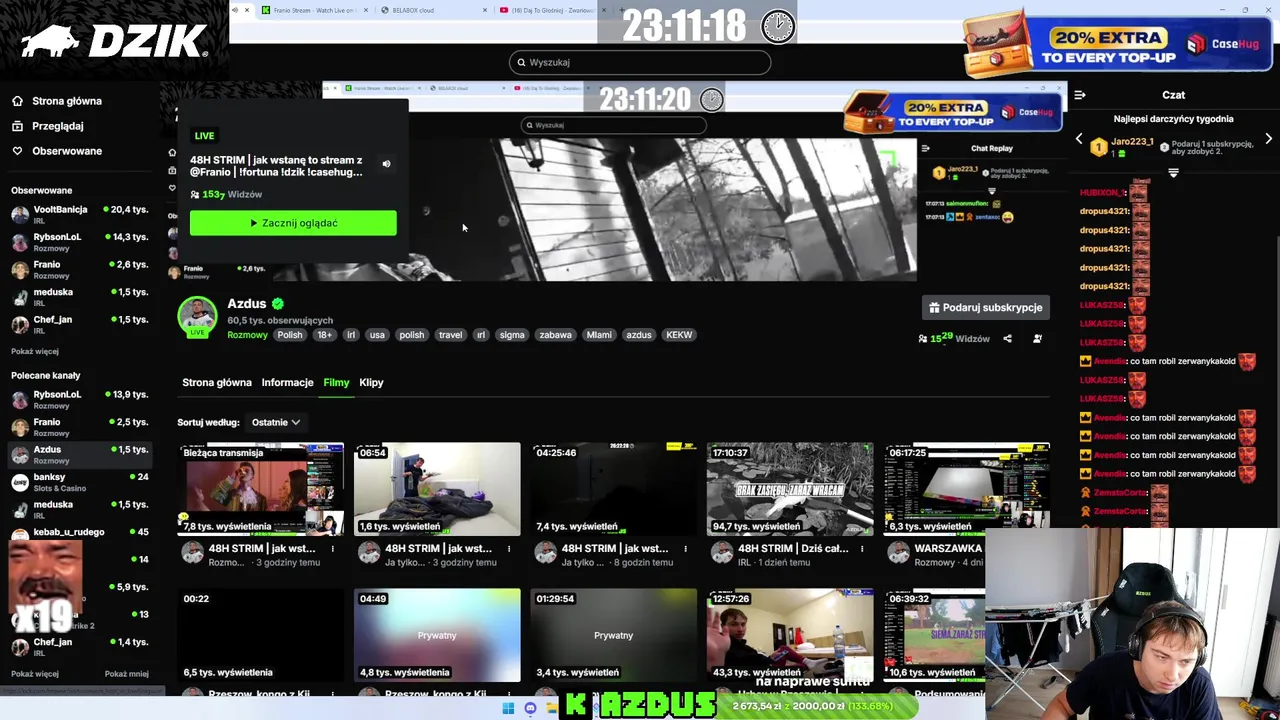Viewport: 1280px width, 720px height.
Task: Open banksy channel avatar in sidebar
Action: pyautogui.click(x=20, y=482)
